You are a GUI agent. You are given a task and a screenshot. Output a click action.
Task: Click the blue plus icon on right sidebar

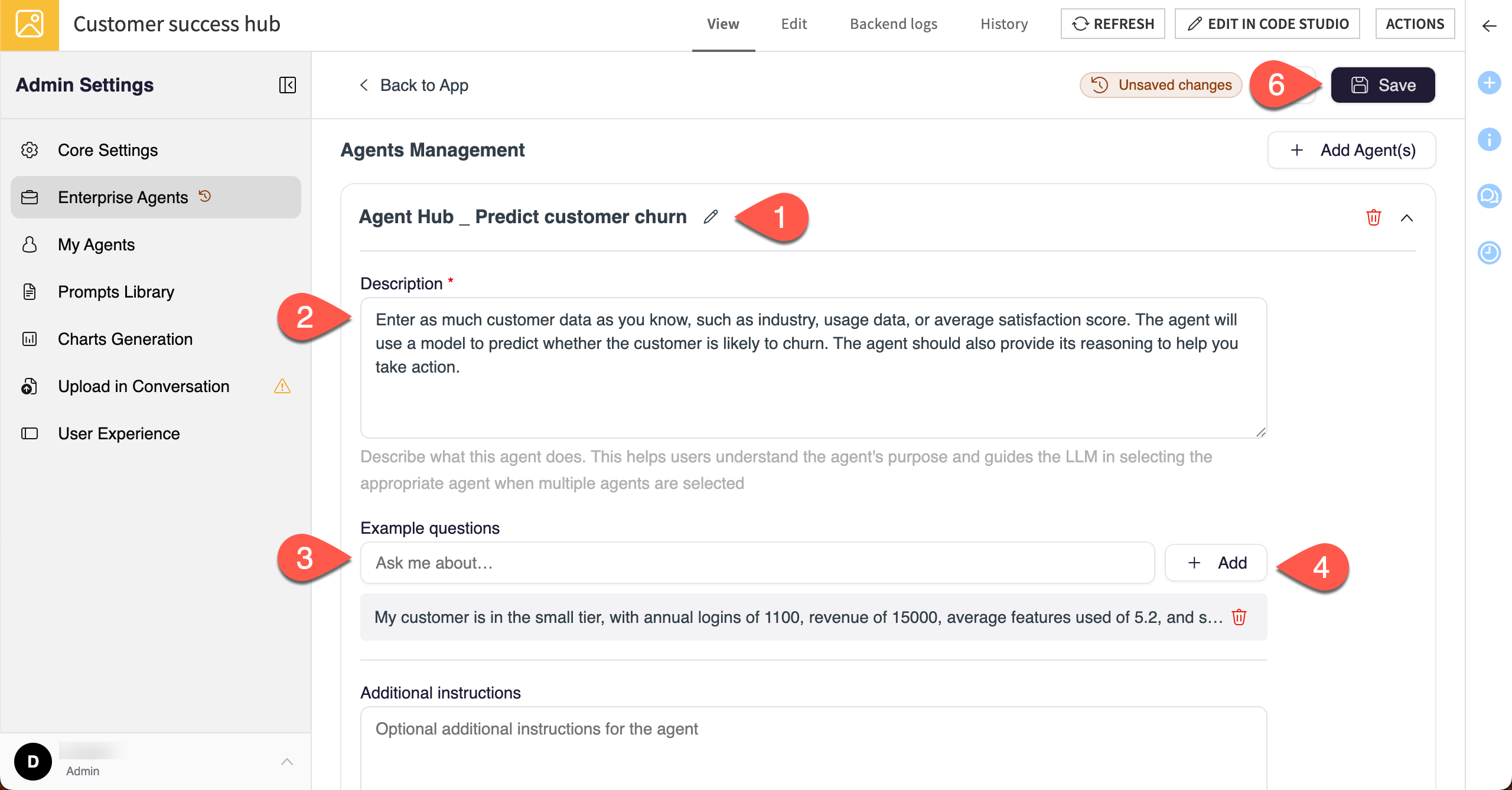tap(1490, 83)
